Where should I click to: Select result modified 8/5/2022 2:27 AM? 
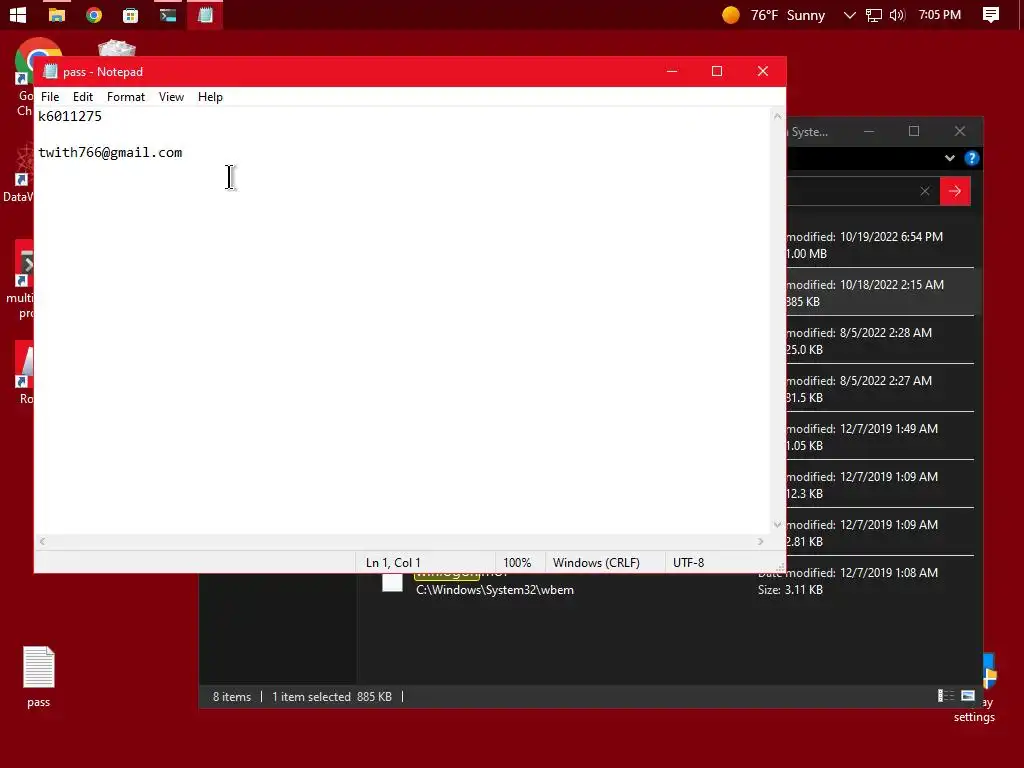click(880, 389)
